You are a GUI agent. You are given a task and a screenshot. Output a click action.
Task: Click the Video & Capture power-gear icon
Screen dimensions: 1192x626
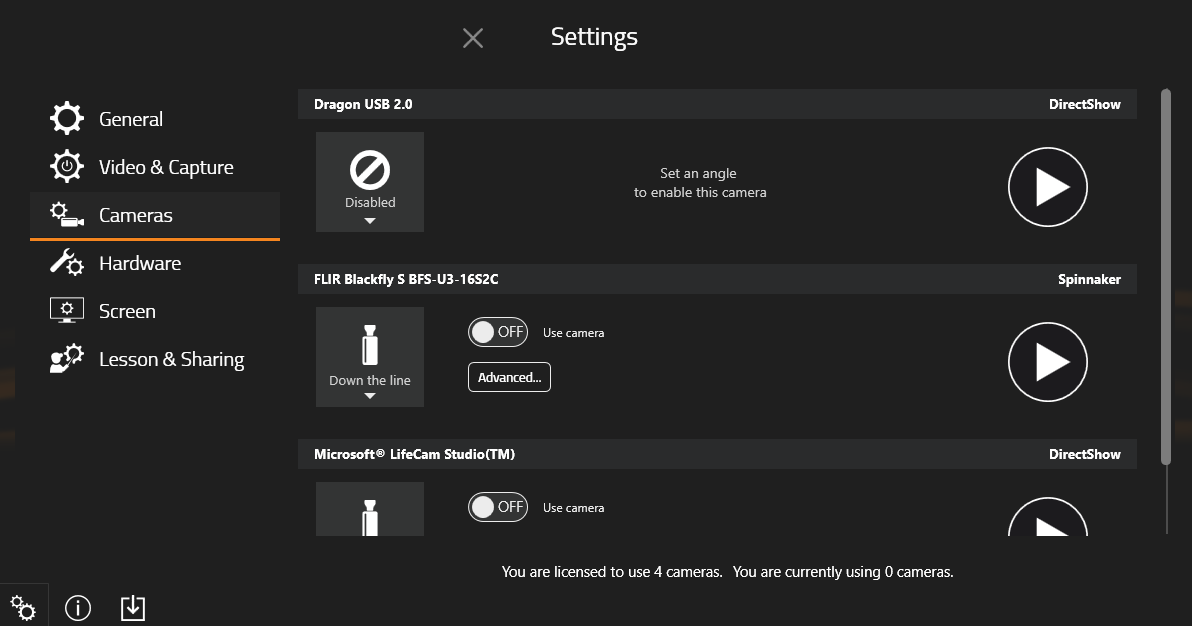67,167
